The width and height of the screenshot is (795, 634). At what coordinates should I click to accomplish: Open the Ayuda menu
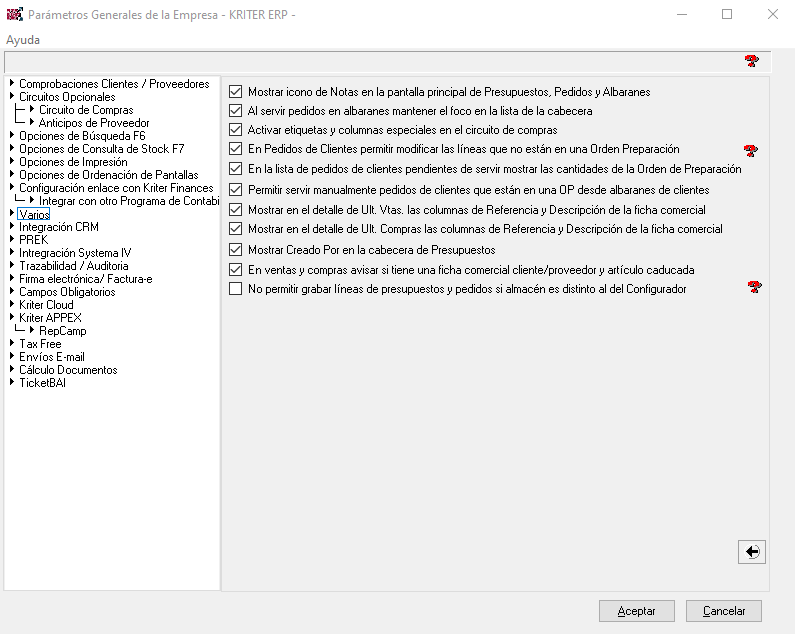[24, 40]
